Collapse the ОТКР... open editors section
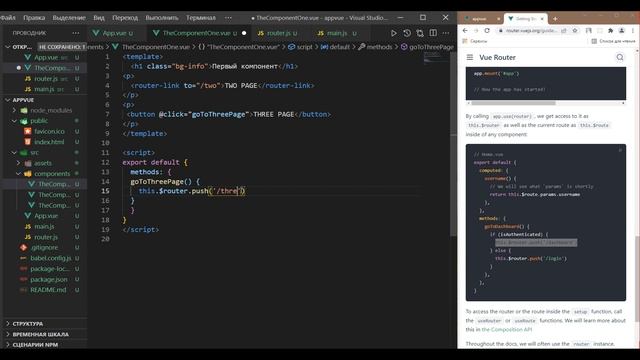 (8, 47)
